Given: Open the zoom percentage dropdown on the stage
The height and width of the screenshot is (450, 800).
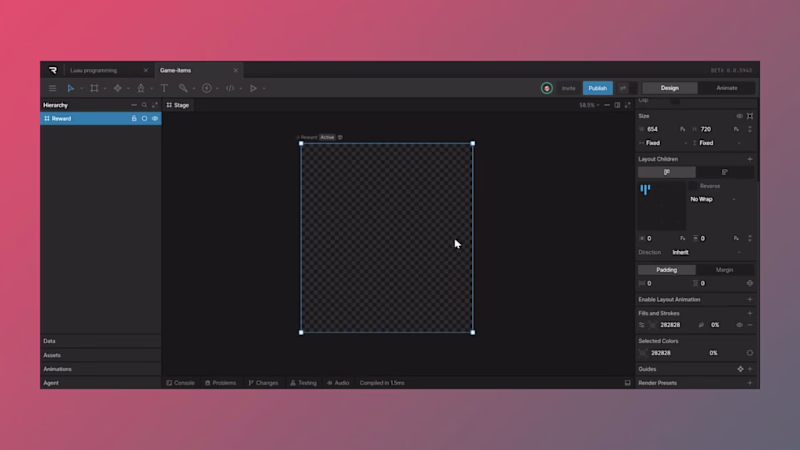Looking at the screenshot, I should (x=589, y=105).
